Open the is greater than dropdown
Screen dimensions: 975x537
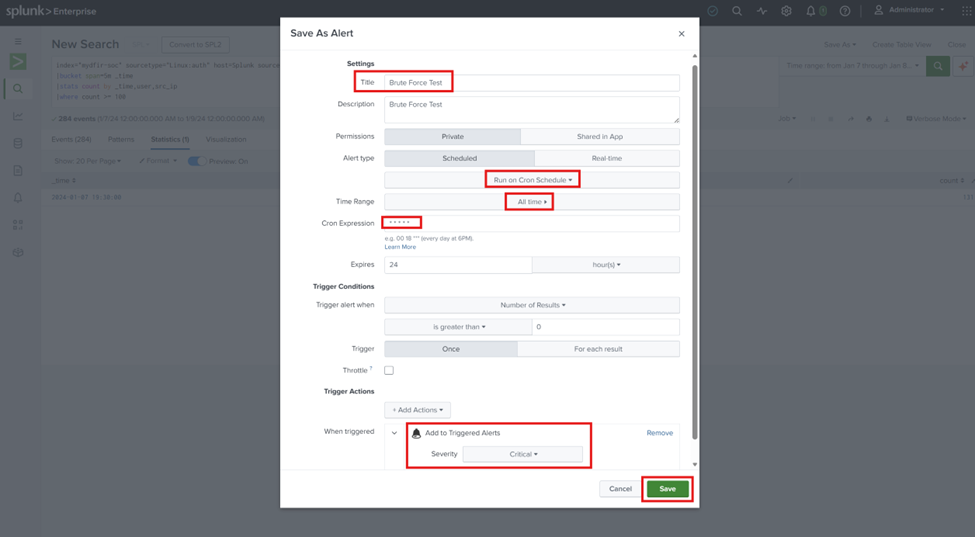[458, 327]
